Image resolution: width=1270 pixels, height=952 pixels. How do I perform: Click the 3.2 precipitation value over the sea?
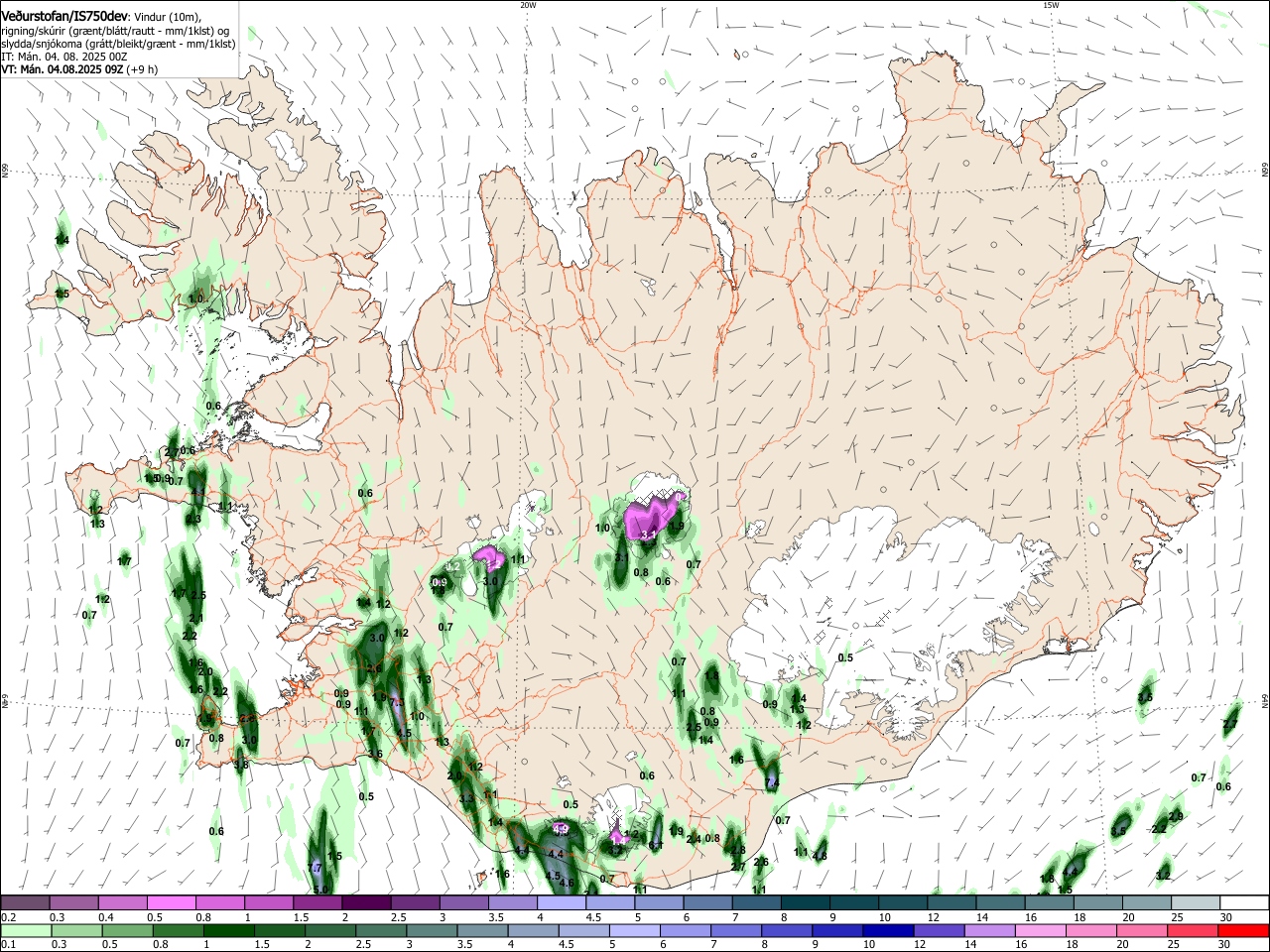(1163, 875)
